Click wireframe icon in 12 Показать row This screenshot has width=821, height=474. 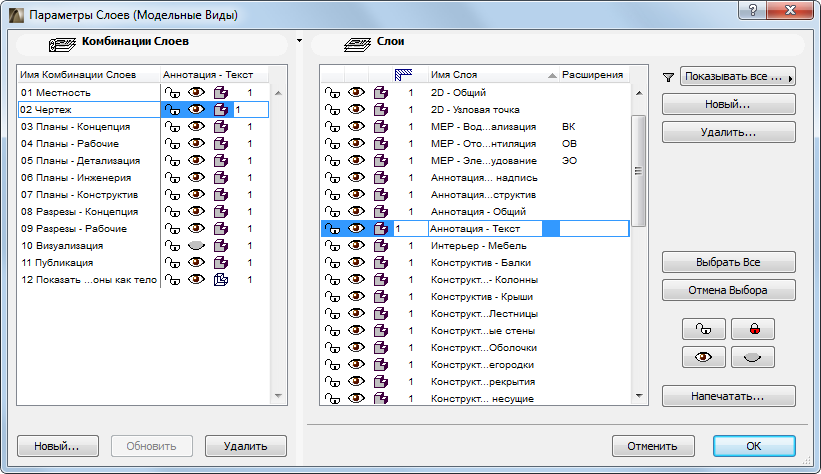pyautogui.click(x=221, y=280)
